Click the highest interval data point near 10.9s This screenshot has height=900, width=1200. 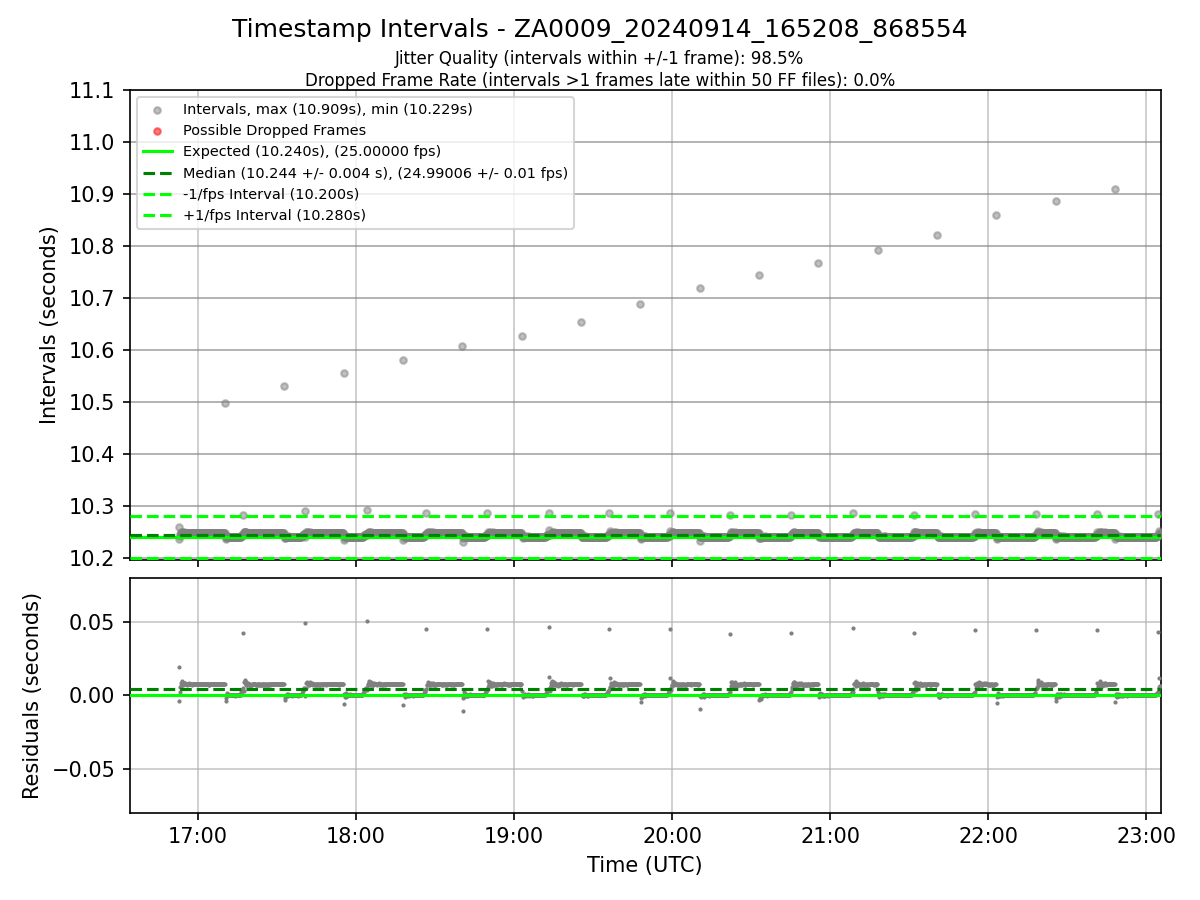pyautogui.click(x=1115, y=189)
